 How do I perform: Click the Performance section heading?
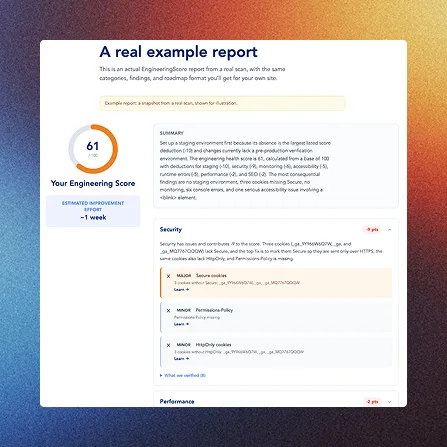click(x=177, y=401)
